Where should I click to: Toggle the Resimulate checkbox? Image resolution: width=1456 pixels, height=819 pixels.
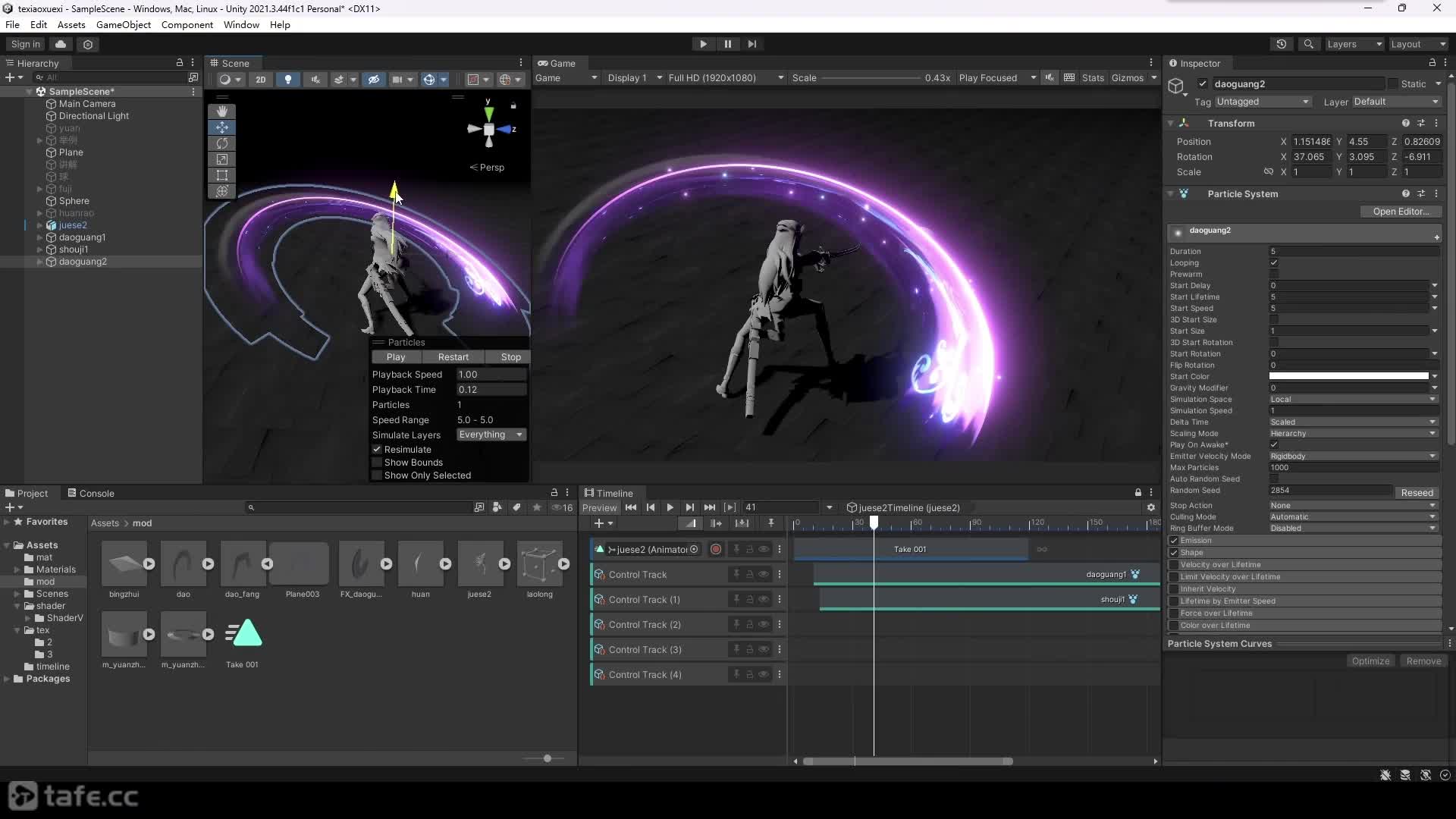377,450
